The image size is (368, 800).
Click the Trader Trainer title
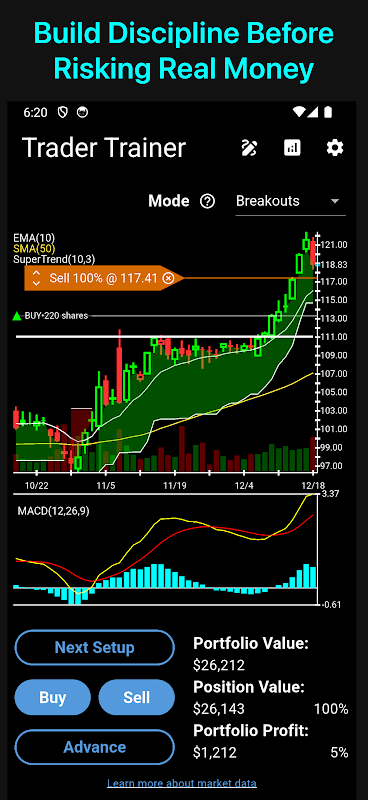[104, 148]
